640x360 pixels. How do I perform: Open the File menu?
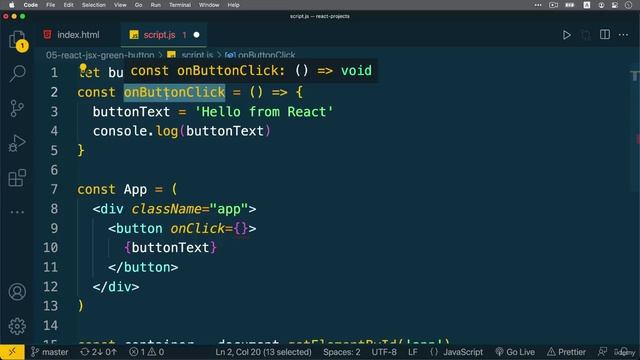coord(51,5)
